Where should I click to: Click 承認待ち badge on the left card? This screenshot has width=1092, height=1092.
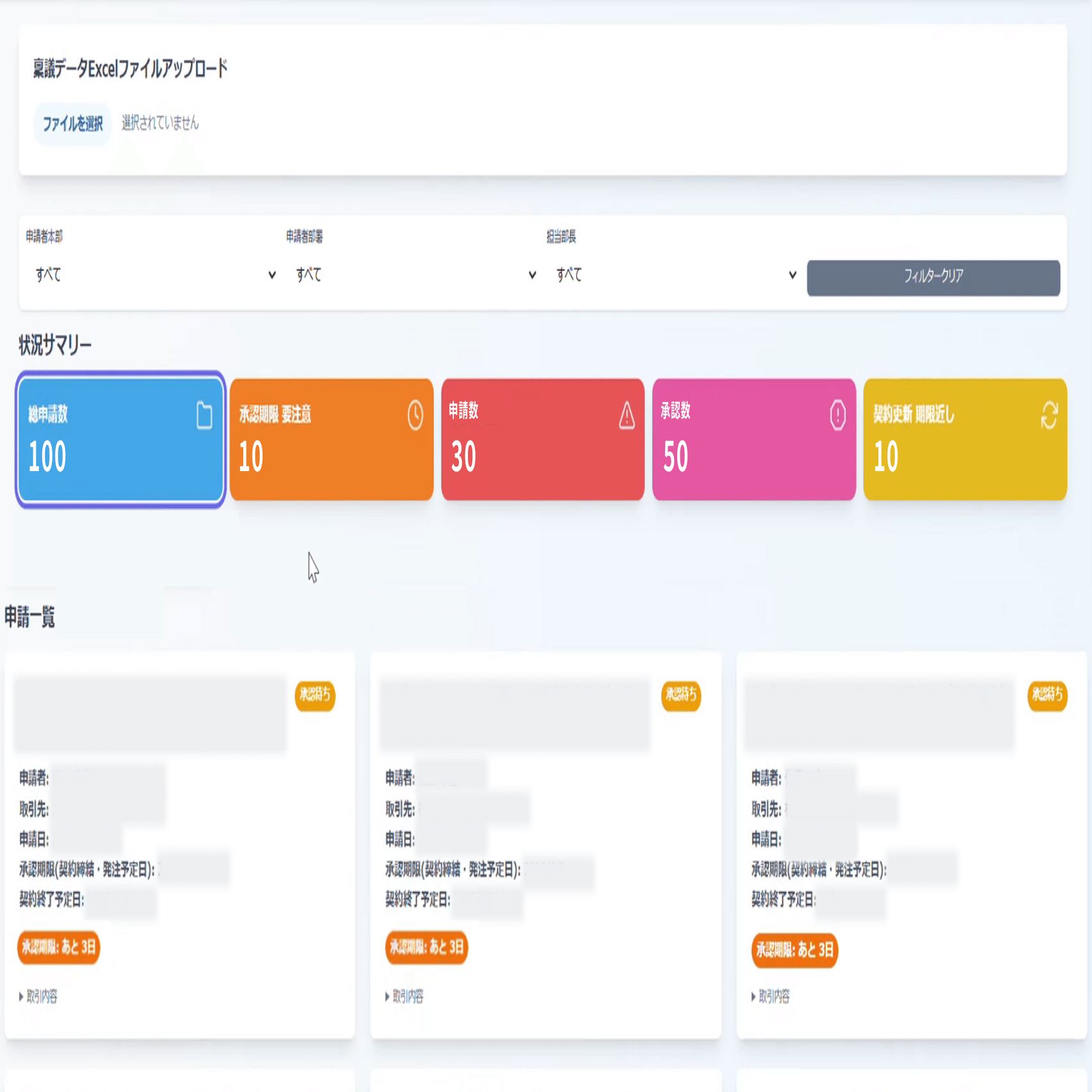(x=315, y=695)
